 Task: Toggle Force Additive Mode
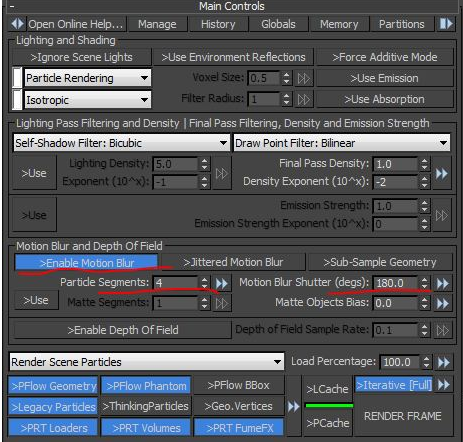pyautogui.click(x=385, y=57)
